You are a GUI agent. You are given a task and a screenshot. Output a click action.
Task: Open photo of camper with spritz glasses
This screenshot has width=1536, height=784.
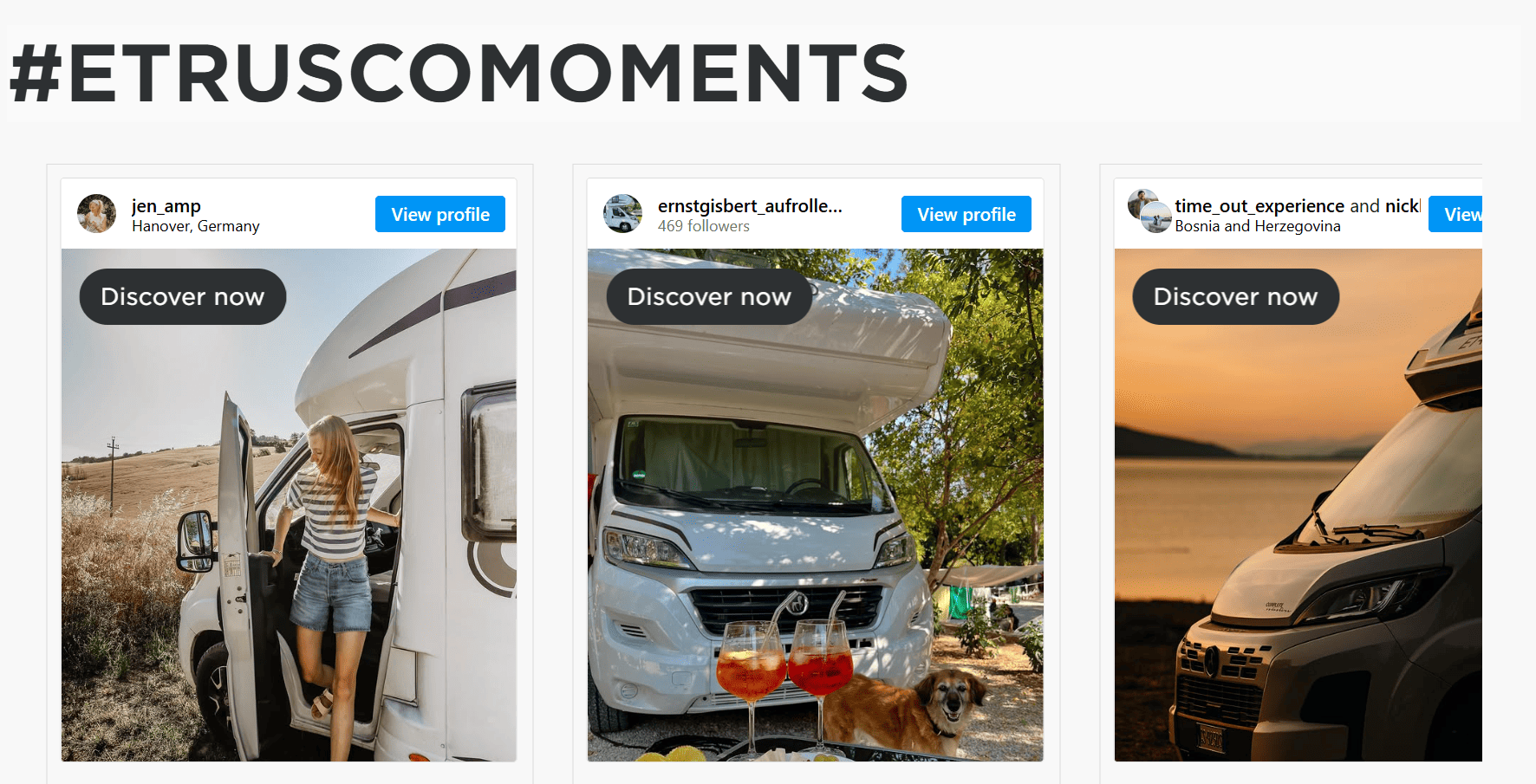pos(816,505)
